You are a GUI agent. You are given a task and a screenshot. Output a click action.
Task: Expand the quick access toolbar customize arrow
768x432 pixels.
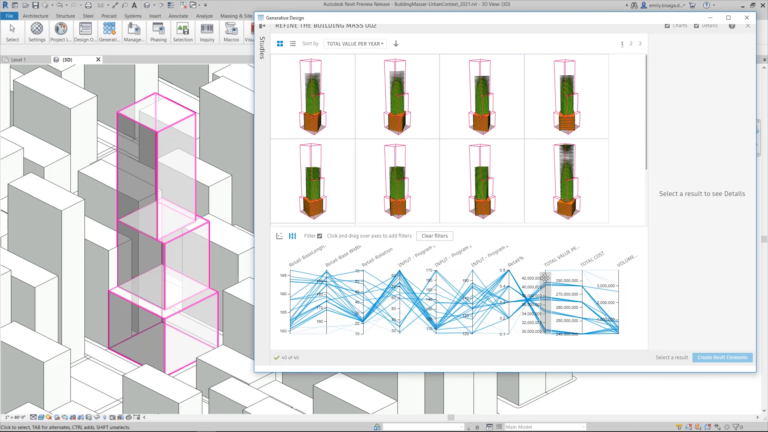[206, 5]
